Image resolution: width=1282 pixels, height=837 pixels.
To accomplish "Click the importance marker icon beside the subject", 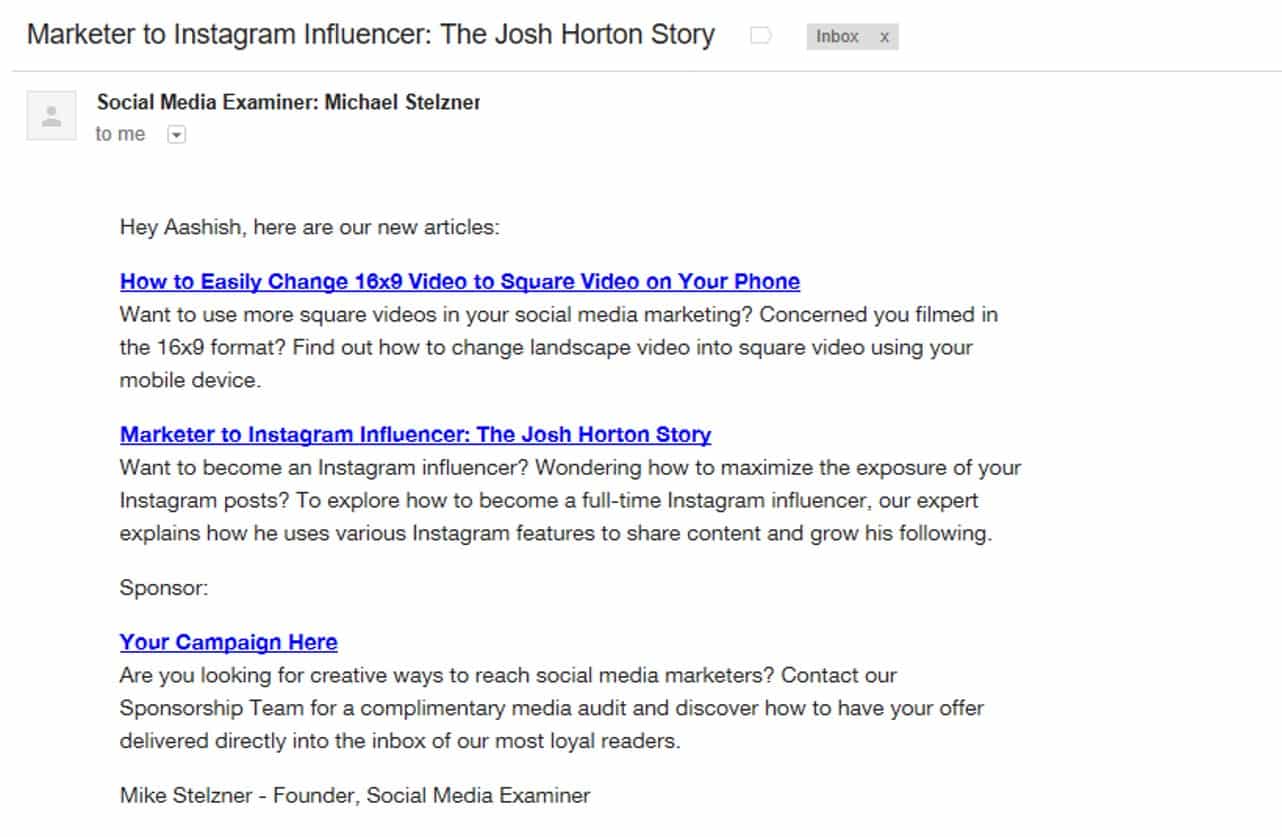I will pyautogui.click(x=760, y=37).
